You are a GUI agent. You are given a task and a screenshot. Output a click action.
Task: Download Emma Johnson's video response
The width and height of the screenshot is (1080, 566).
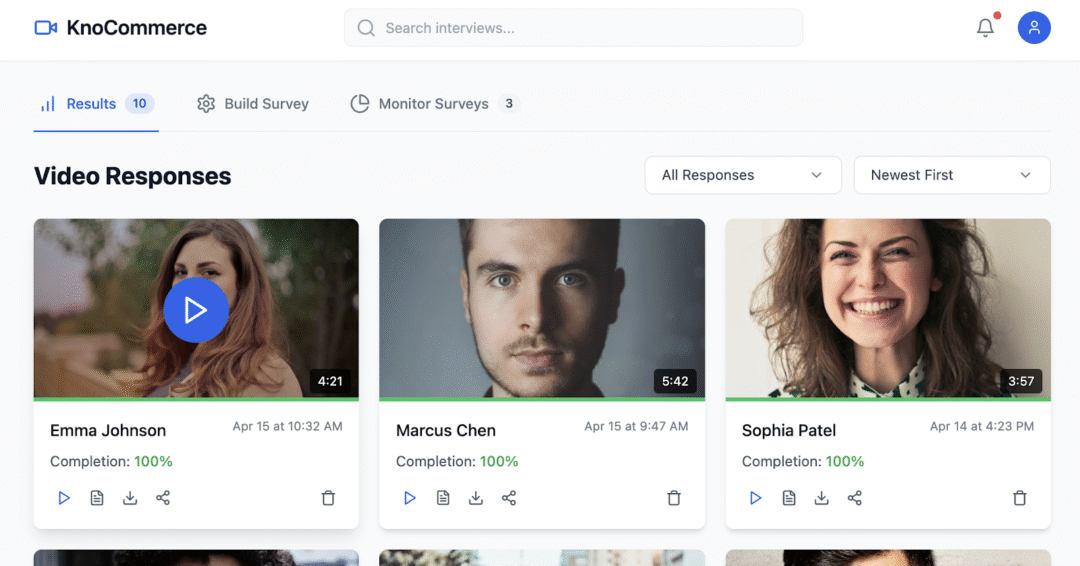[x=130, y=498]
